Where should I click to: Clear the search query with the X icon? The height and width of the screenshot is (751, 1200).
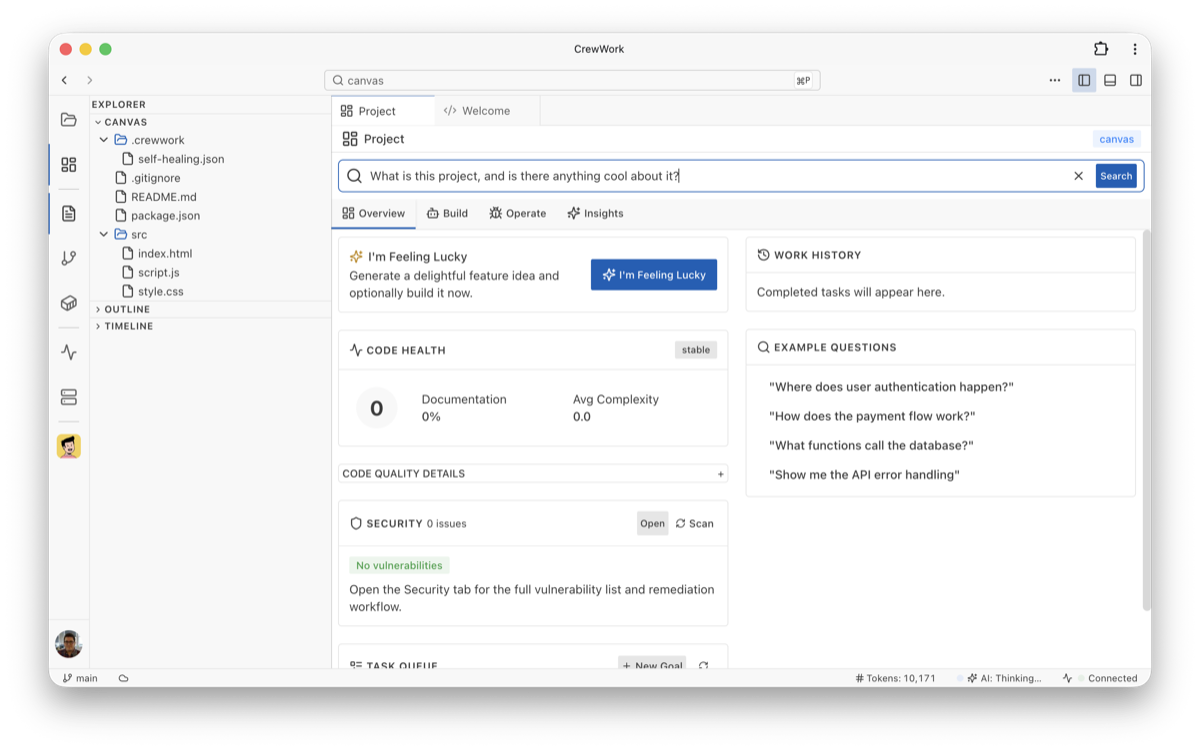[1078, 176]
